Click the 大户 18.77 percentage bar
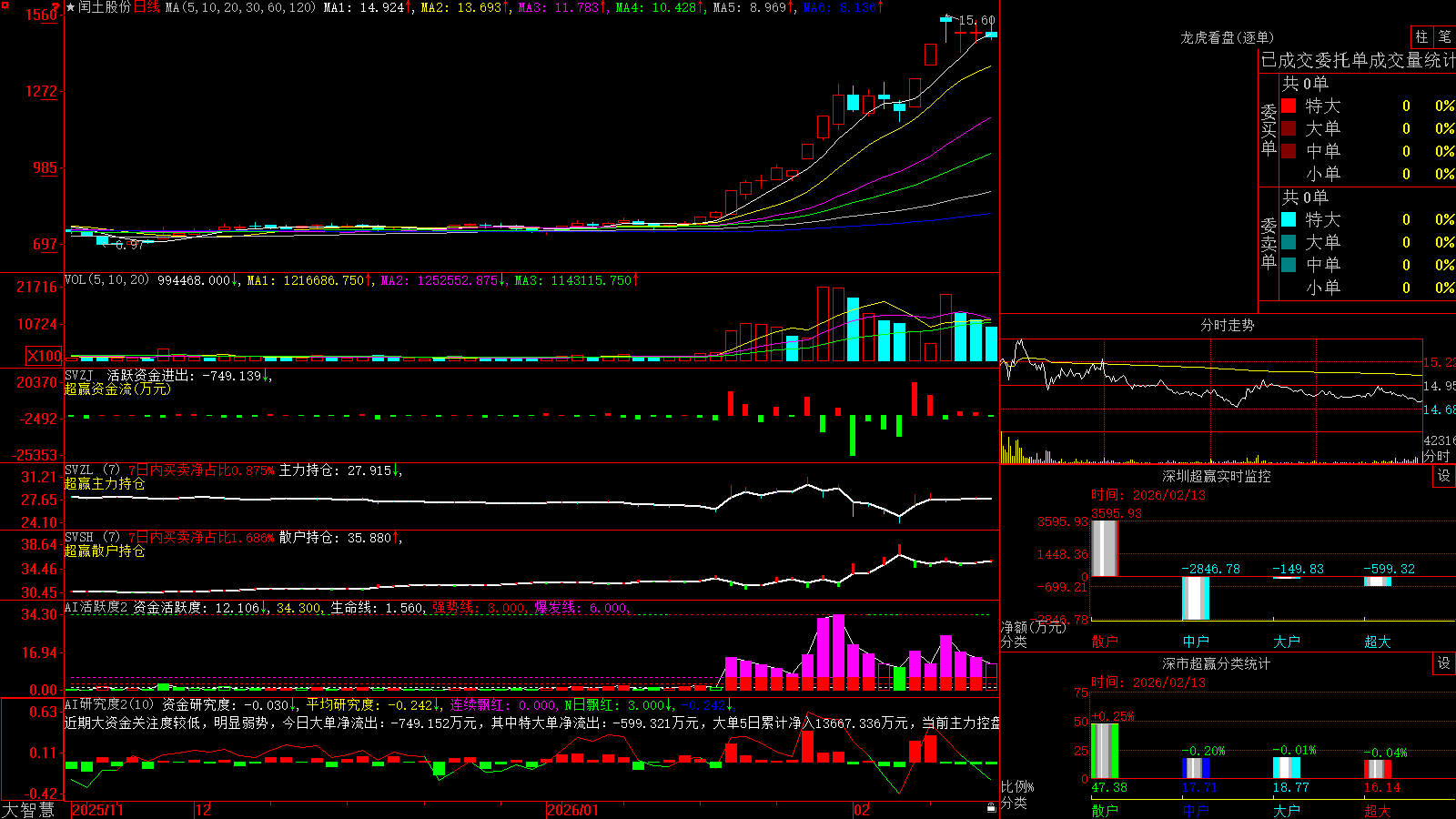 [x=1287, y=767]
